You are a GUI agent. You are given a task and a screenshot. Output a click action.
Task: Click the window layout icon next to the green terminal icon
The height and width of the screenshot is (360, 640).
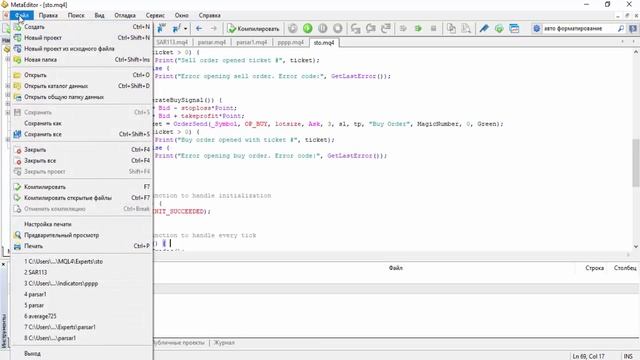tap(514, 29)
